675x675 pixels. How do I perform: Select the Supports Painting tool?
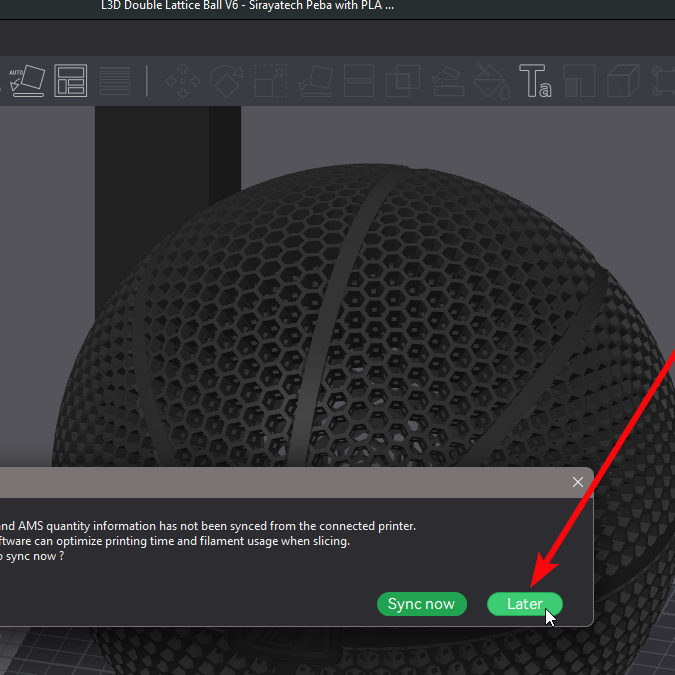[447, 81]
